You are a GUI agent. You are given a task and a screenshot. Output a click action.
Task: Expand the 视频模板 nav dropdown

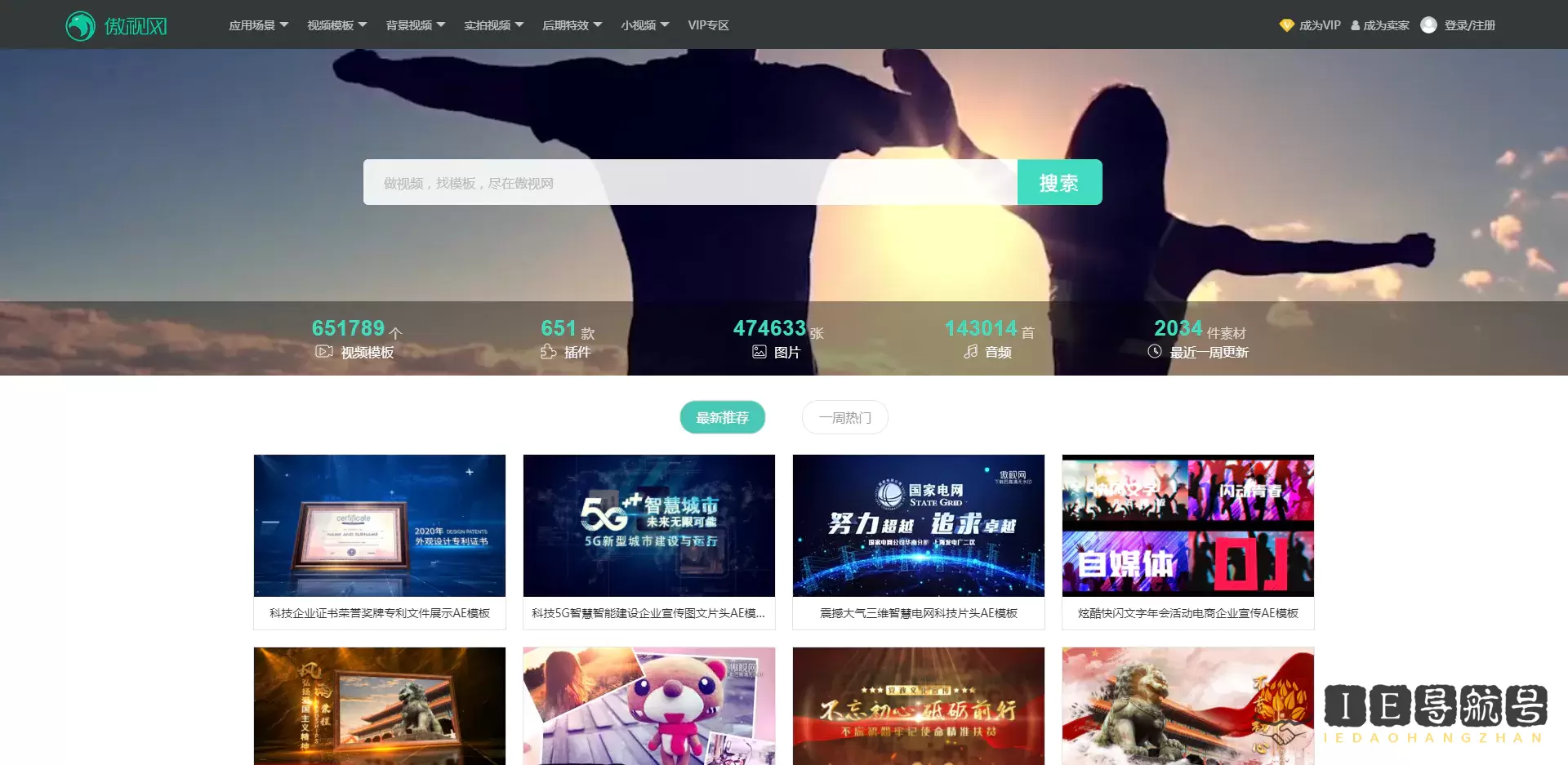coord(336,25)
